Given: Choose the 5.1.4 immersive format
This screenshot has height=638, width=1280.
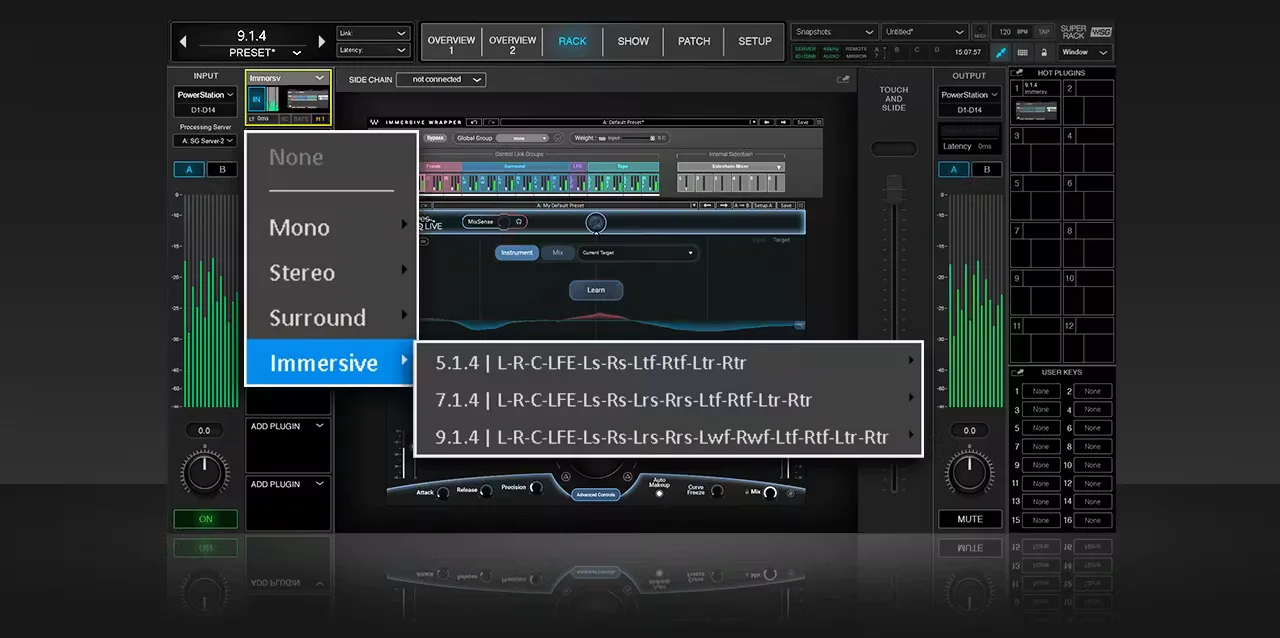Looking at the screenshot, I should point(668,362).
